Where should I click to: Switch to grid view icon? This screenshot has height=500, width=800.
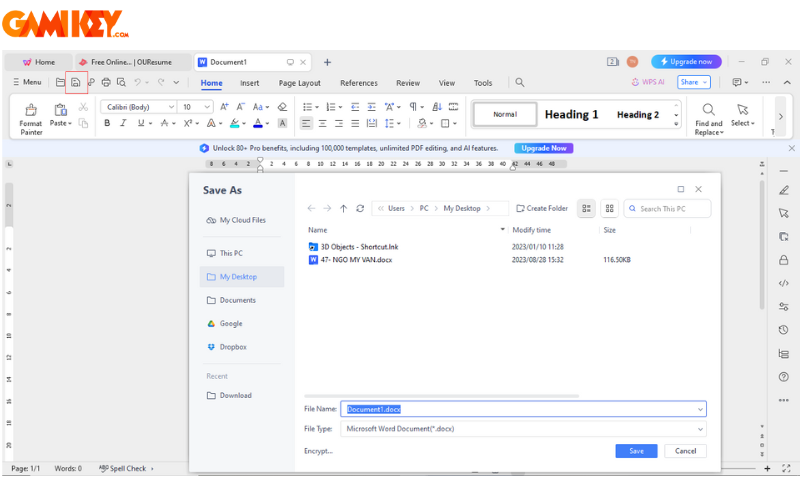click(x=610, y=208)
